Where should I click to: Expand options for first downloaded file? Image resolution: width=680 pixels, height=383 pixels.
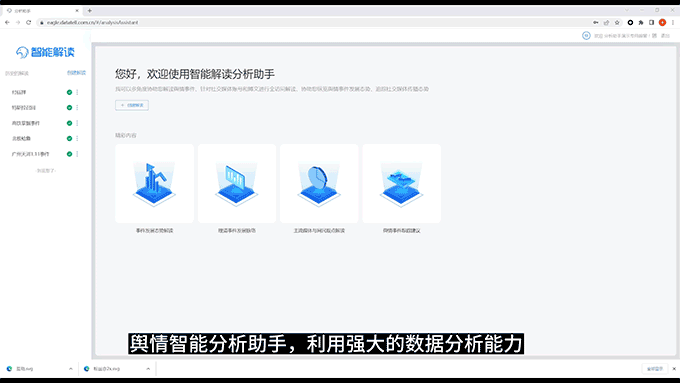coord(71,369)
